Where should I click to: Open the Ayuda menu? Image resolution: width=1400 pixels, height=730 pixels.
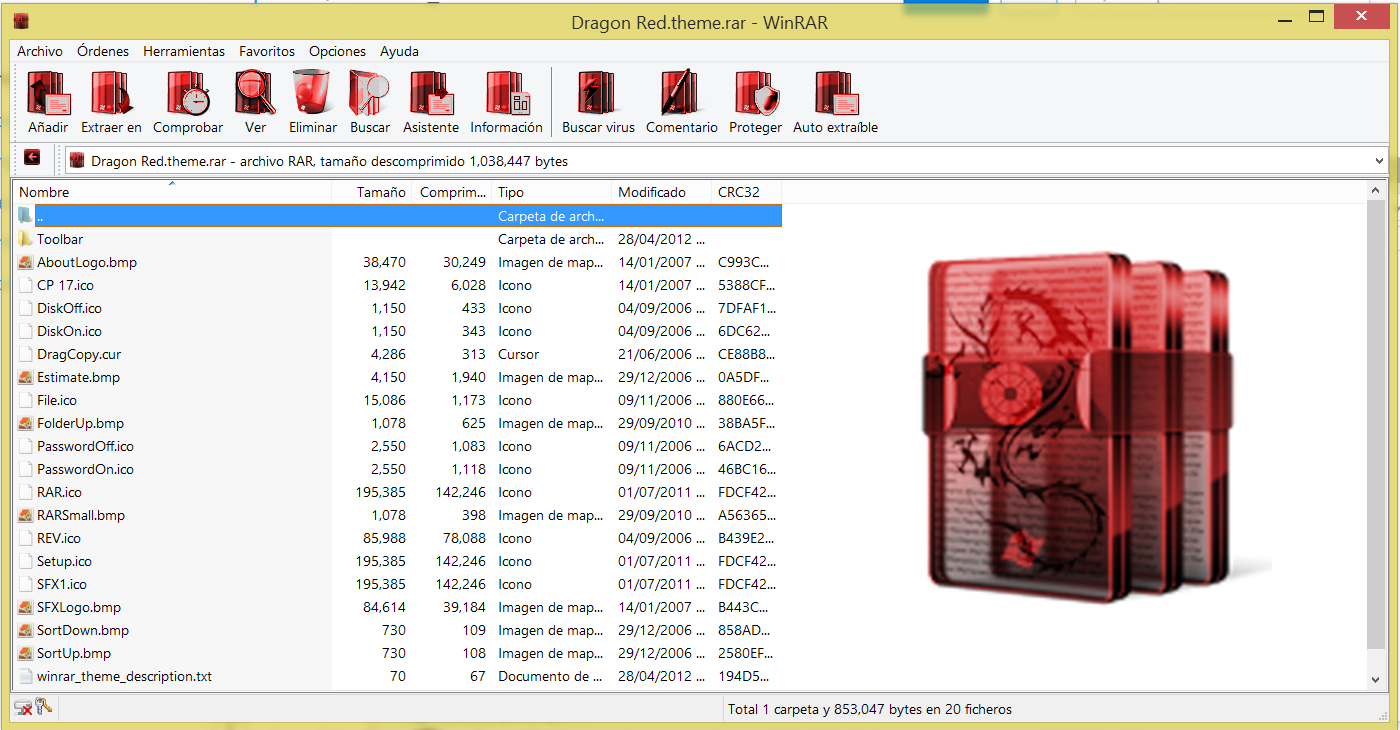pyautogui.click(x=399, y=51)
